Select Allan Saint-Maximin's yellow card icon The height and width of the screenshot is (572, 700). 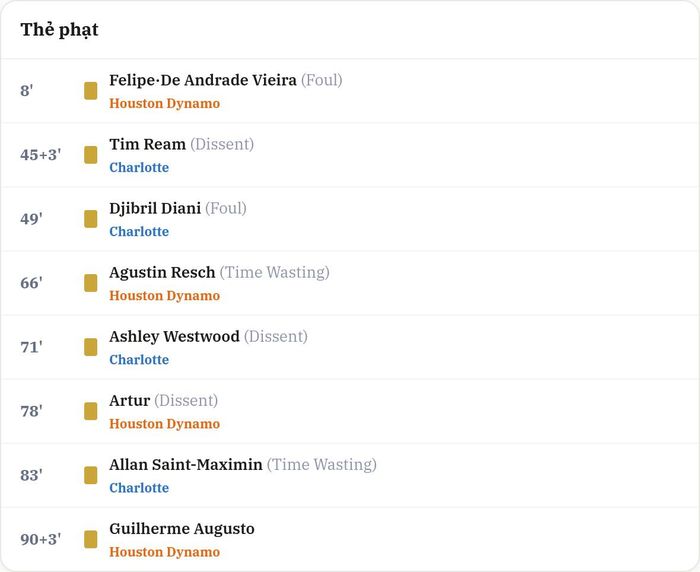click(x=91, y=475)
